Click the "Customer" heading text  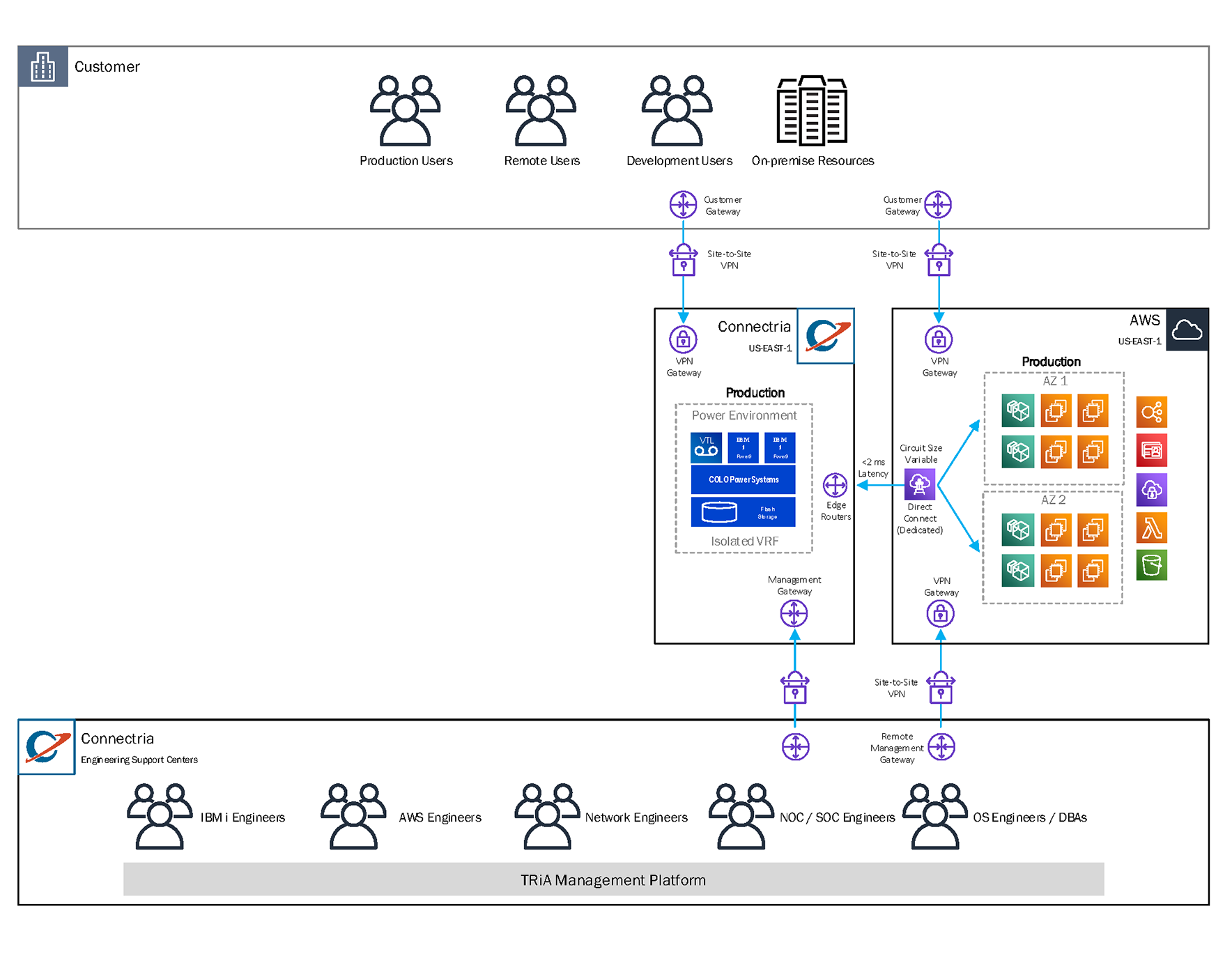107,67
